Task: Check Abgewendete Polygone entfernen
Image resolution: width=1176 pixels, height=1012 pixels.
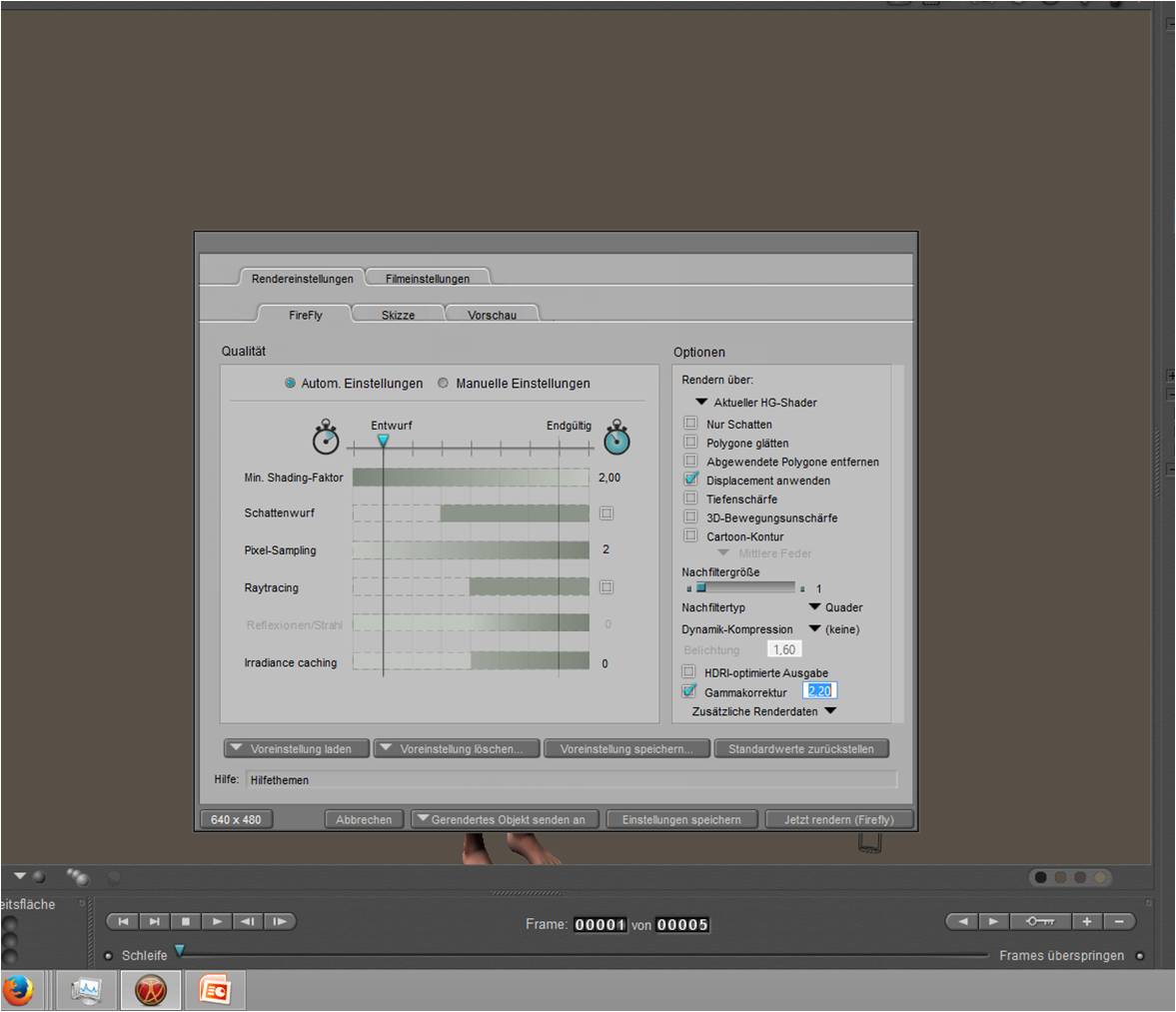Action: point(690,461)
